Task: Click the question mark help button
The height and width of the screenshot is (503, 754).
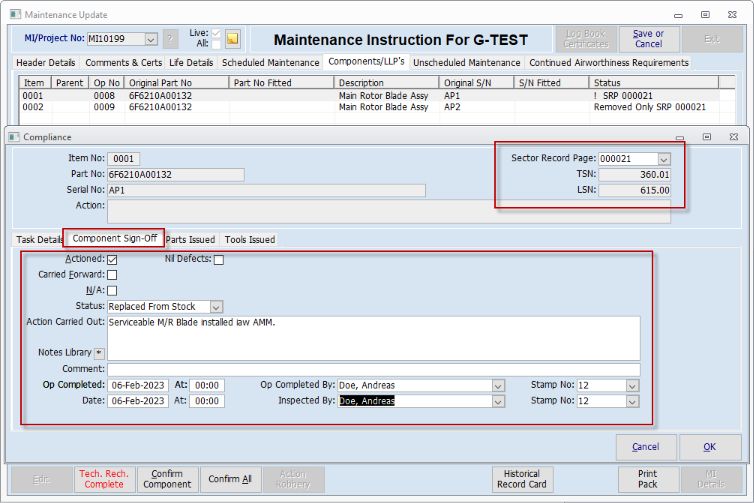Action: point(170,39)
